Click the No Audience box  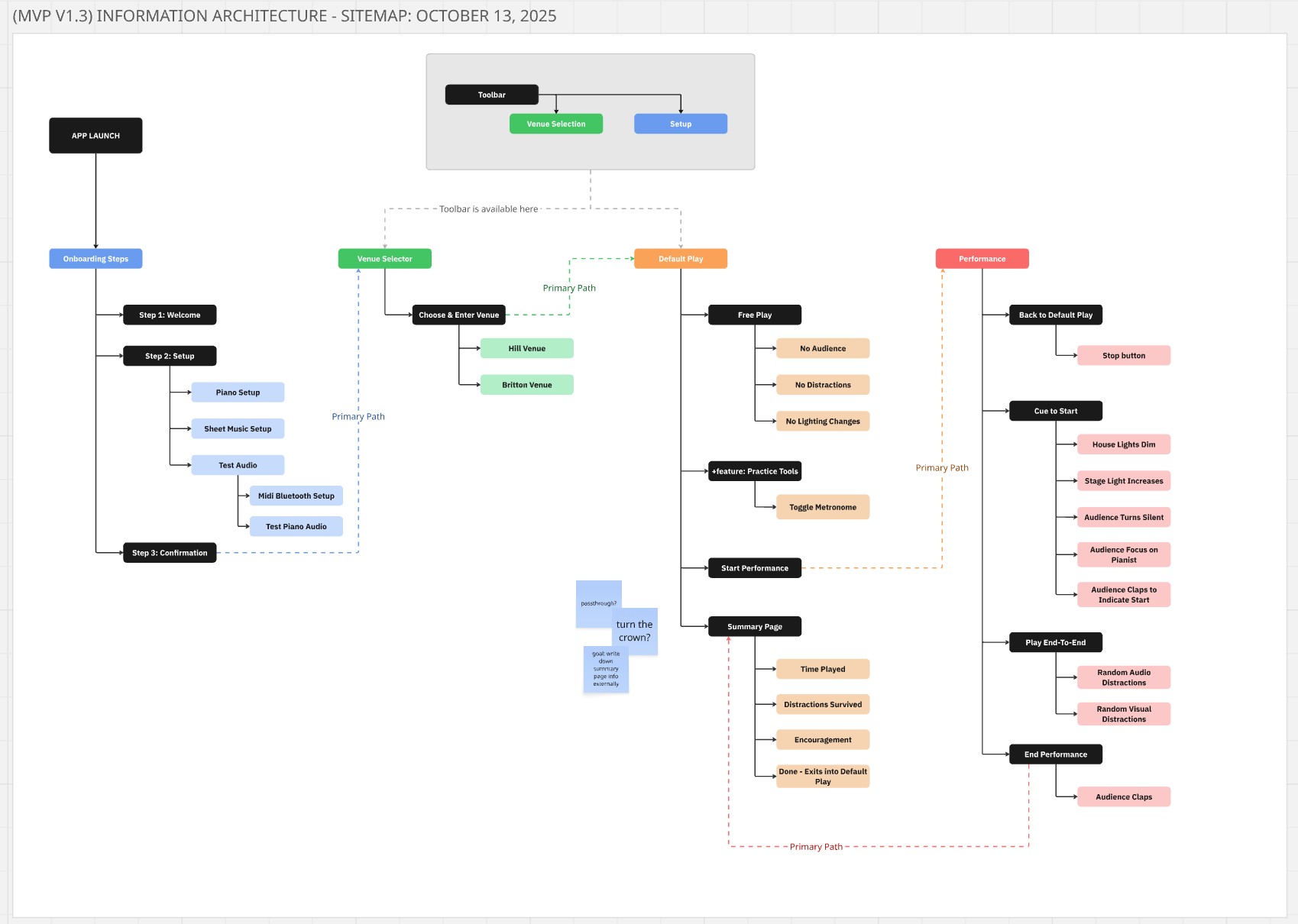[x=823, y=348]
